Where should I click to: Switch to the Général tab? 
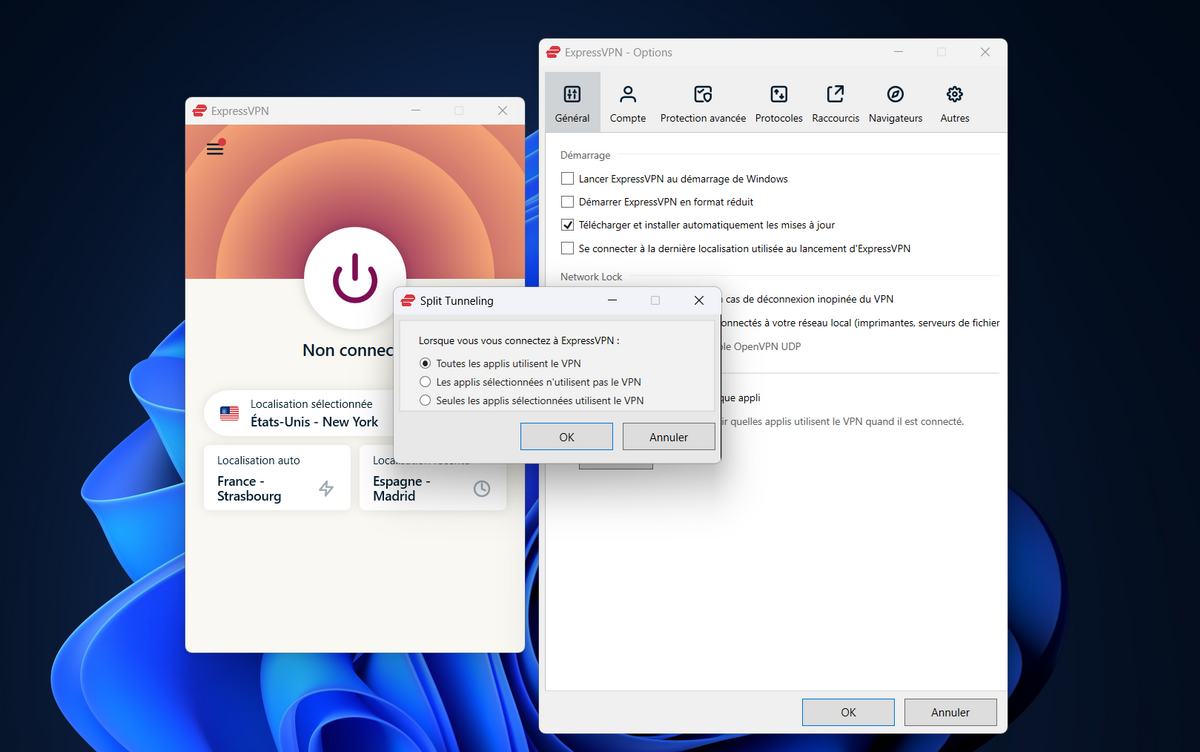point(572,100)
